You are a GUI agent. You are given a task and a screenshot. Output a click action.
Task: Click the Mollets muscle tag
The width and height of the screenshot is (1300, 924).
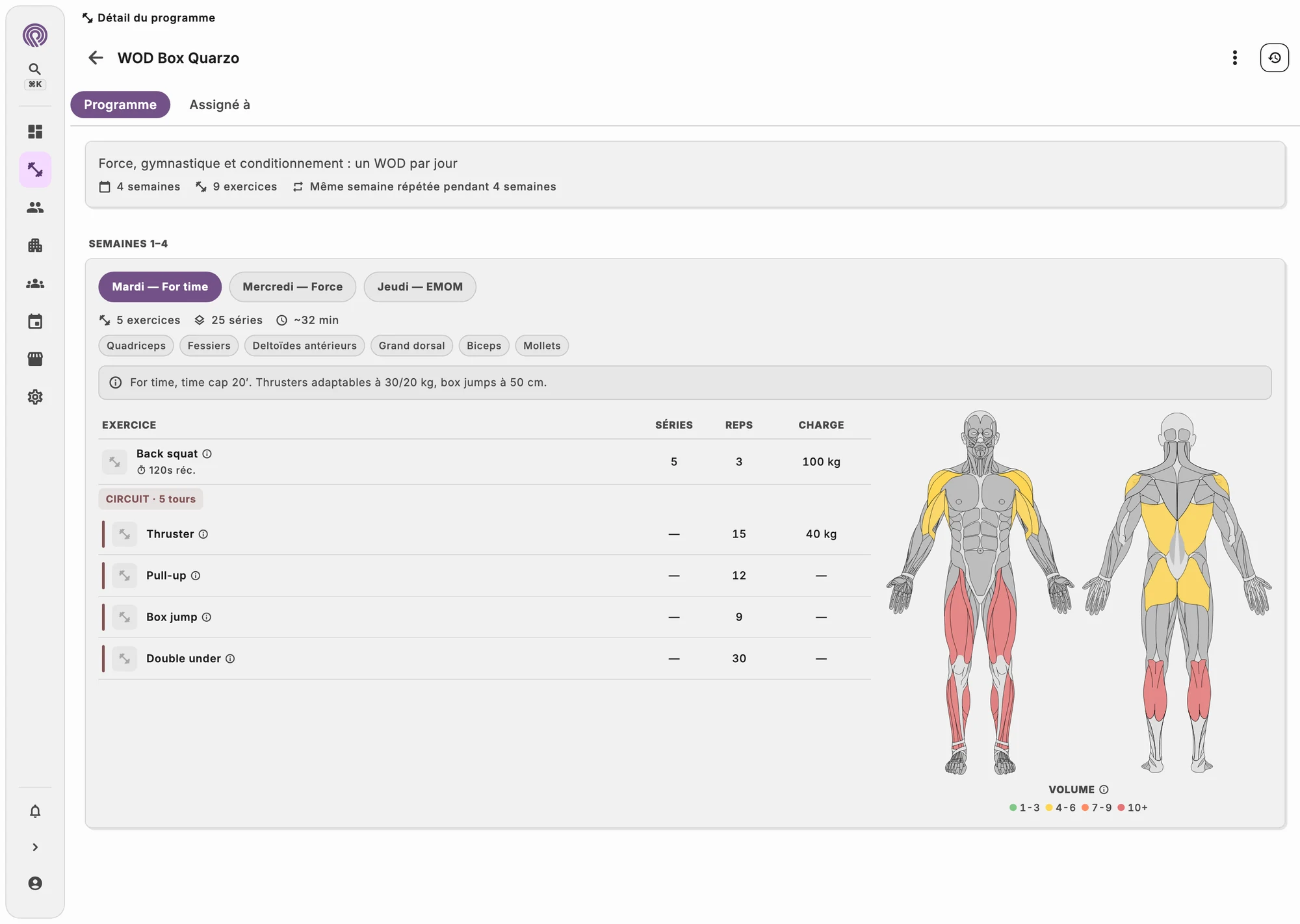542,346
